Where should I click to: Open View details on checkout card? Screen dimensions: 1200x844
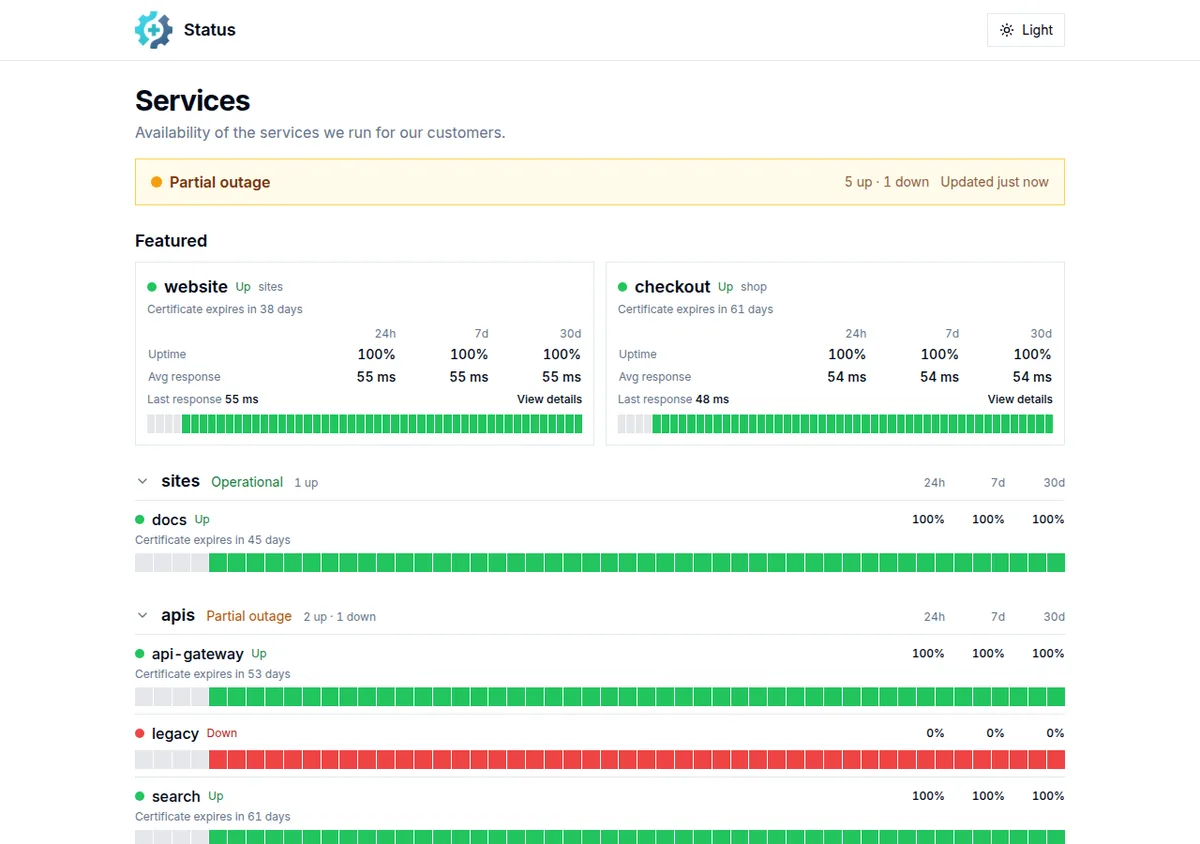coord(1020,399)
